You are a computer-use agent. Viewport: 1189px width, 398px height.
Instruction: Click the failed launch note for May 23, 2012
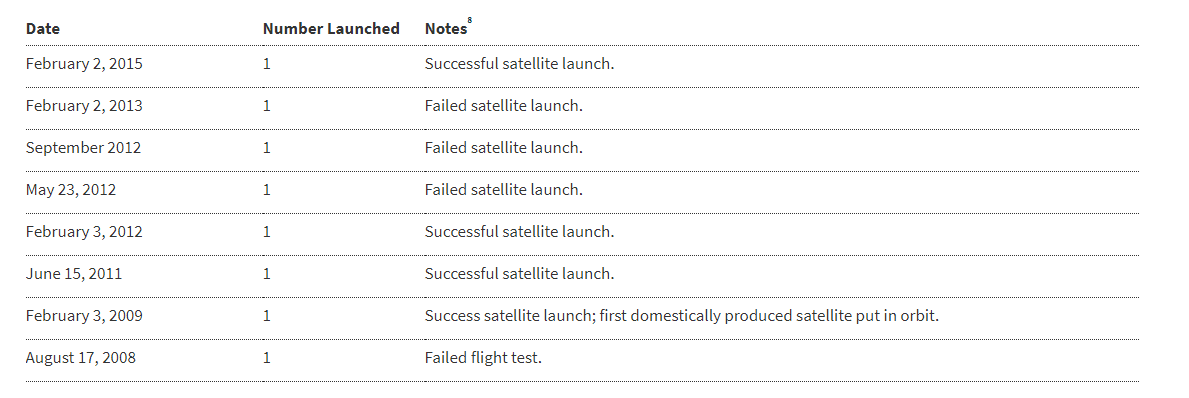[504, 190]
